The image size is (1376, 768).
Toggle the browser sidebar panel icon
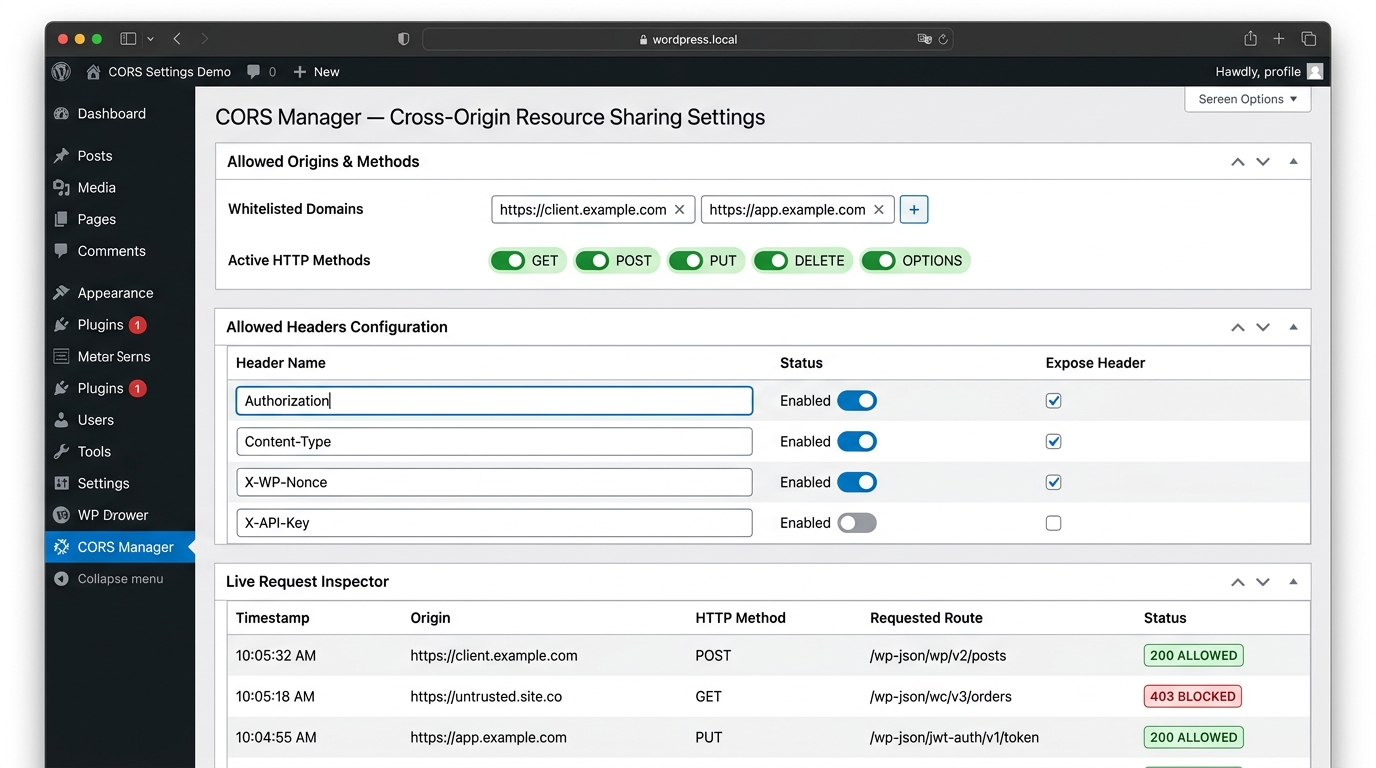coord(128,39)
